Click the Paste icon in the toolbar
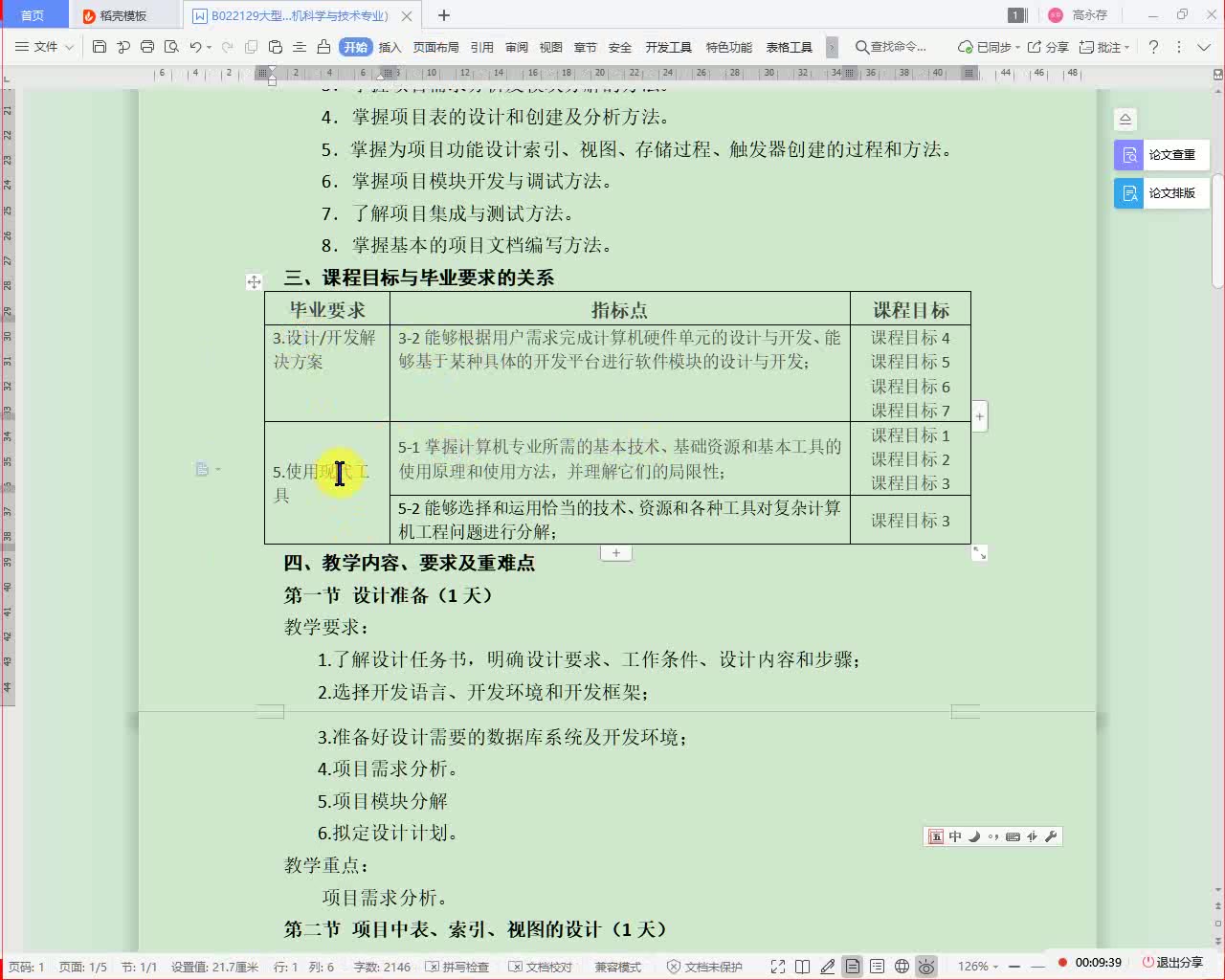The width and height of the screenshot is (1225, 980). (276, 47)
